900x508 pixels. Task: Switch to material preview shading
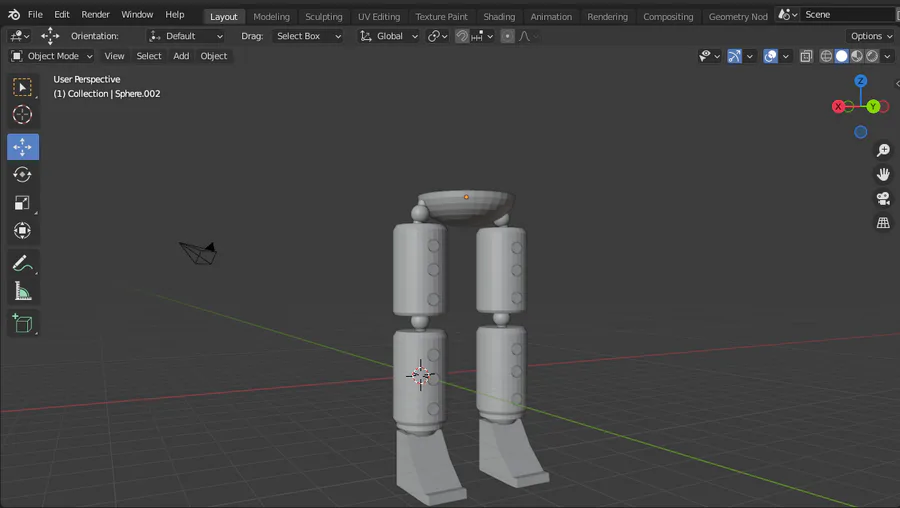857,56
